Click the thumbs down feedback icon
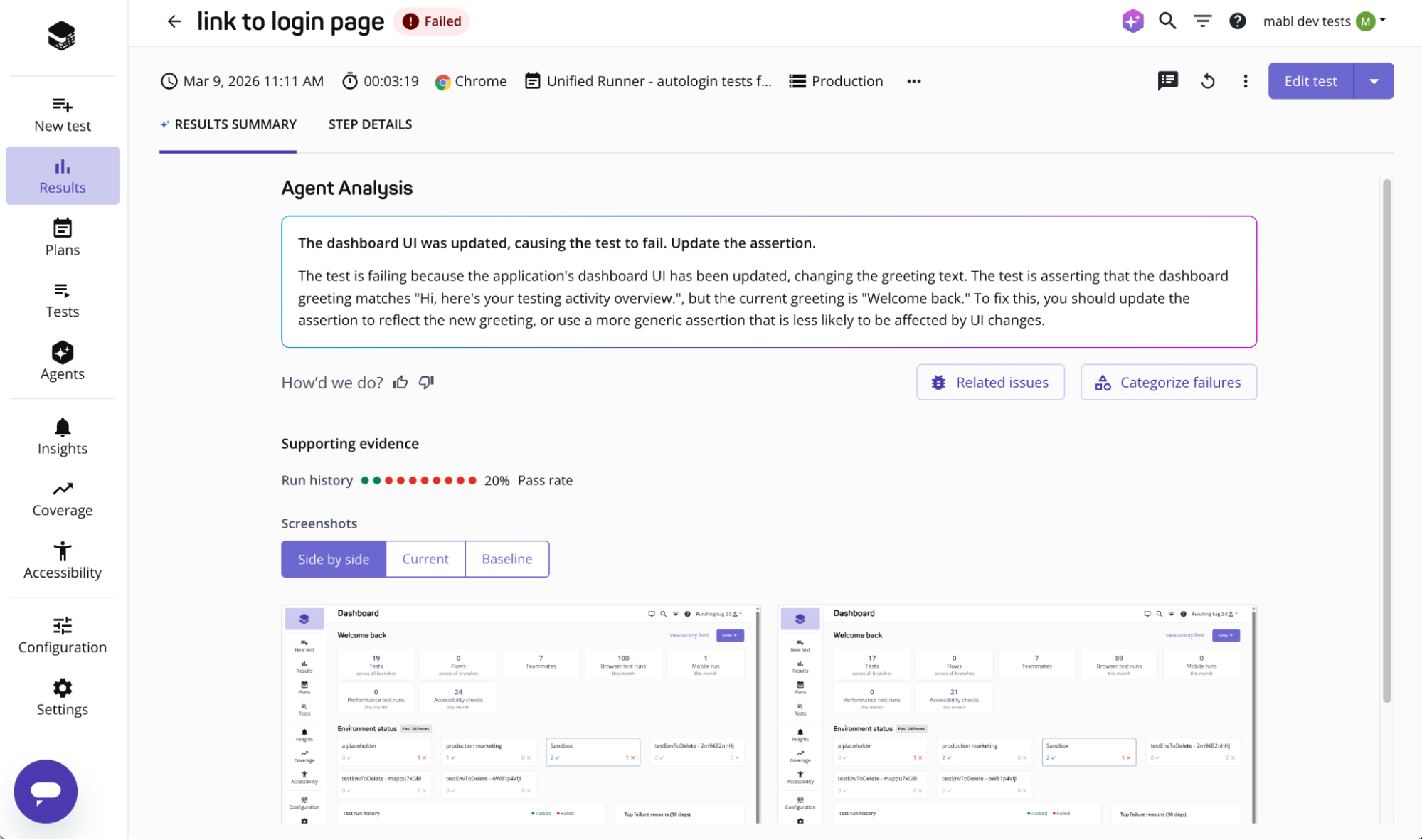The width and height of the screenshot is (1422, 840). [426, 383]
